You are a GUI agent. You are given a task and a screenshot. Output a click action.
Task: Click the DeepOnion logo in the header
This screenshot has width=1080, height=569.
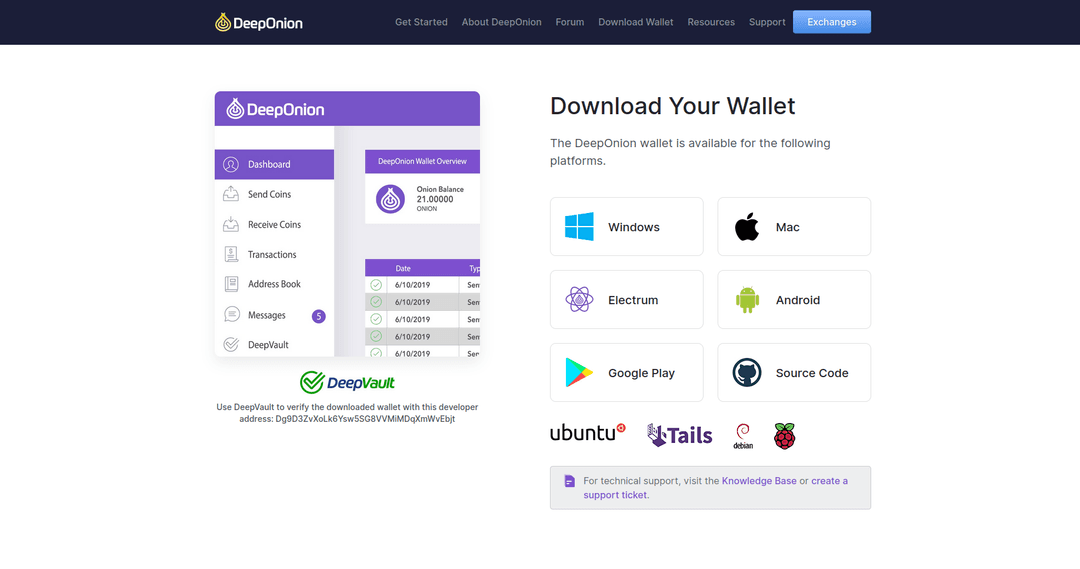tap(259, 23)
